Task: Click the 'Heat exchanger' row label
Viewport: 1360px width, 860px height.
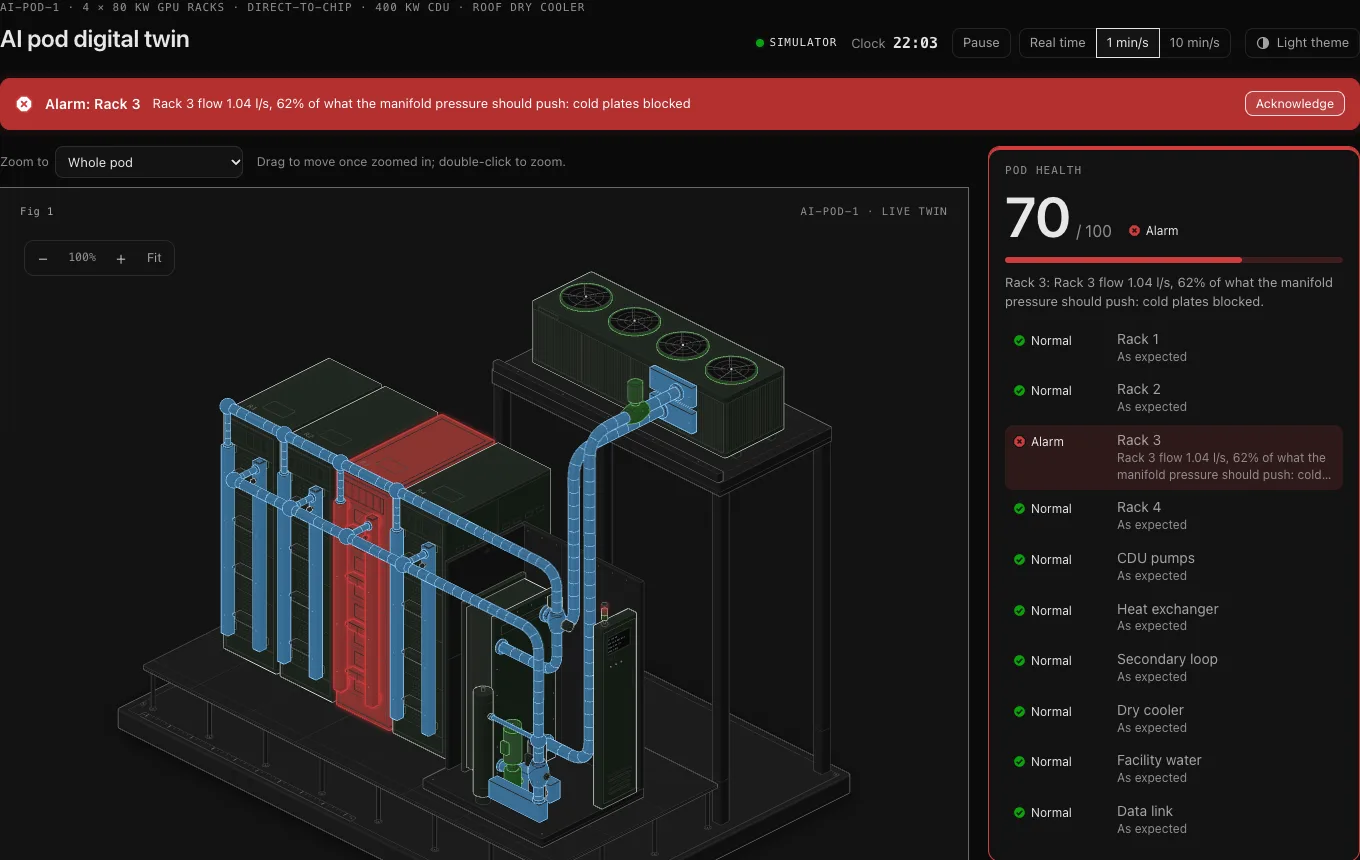Action: (1168, 609)
